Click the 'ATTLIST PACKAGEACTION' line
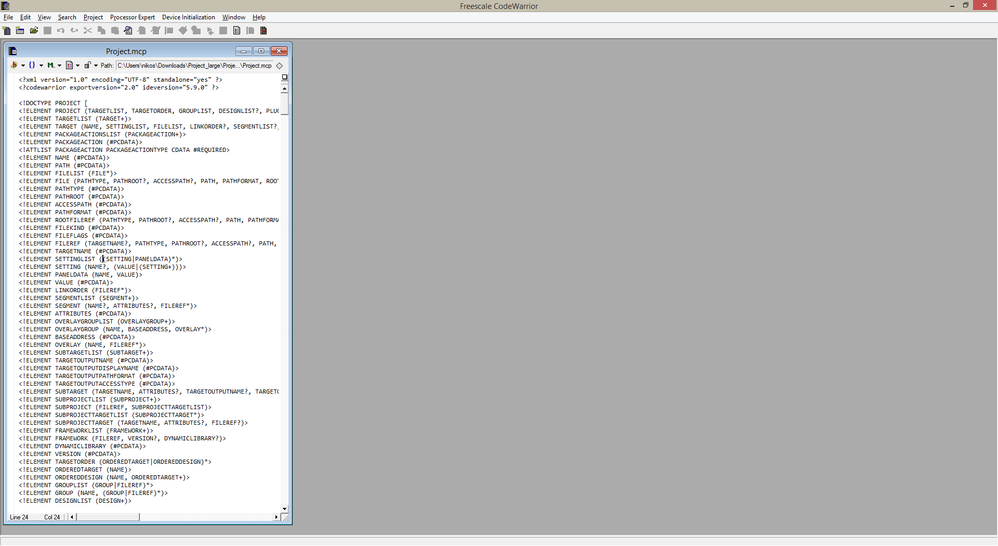The height and width of the screenshot is (546, 998). tap(124, 150)
